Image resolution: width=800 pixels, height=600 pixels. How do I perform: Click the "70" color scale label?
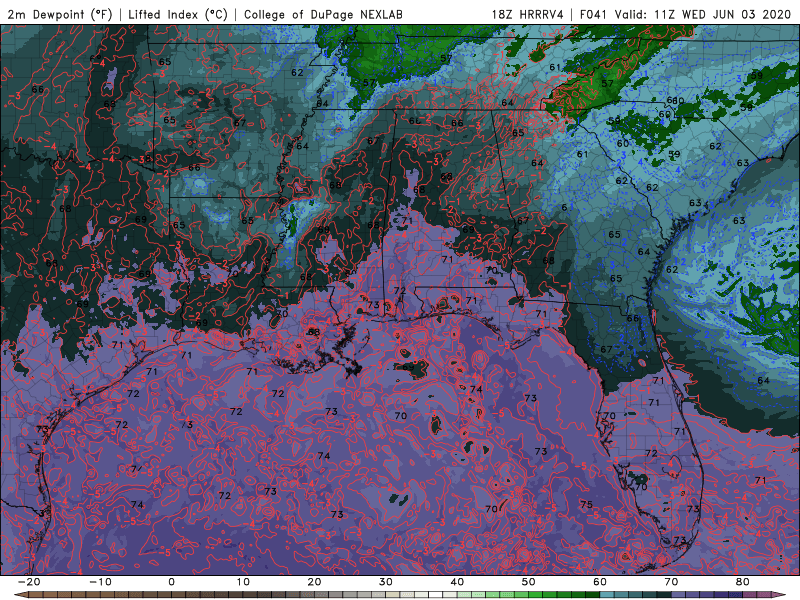[671, 582]
